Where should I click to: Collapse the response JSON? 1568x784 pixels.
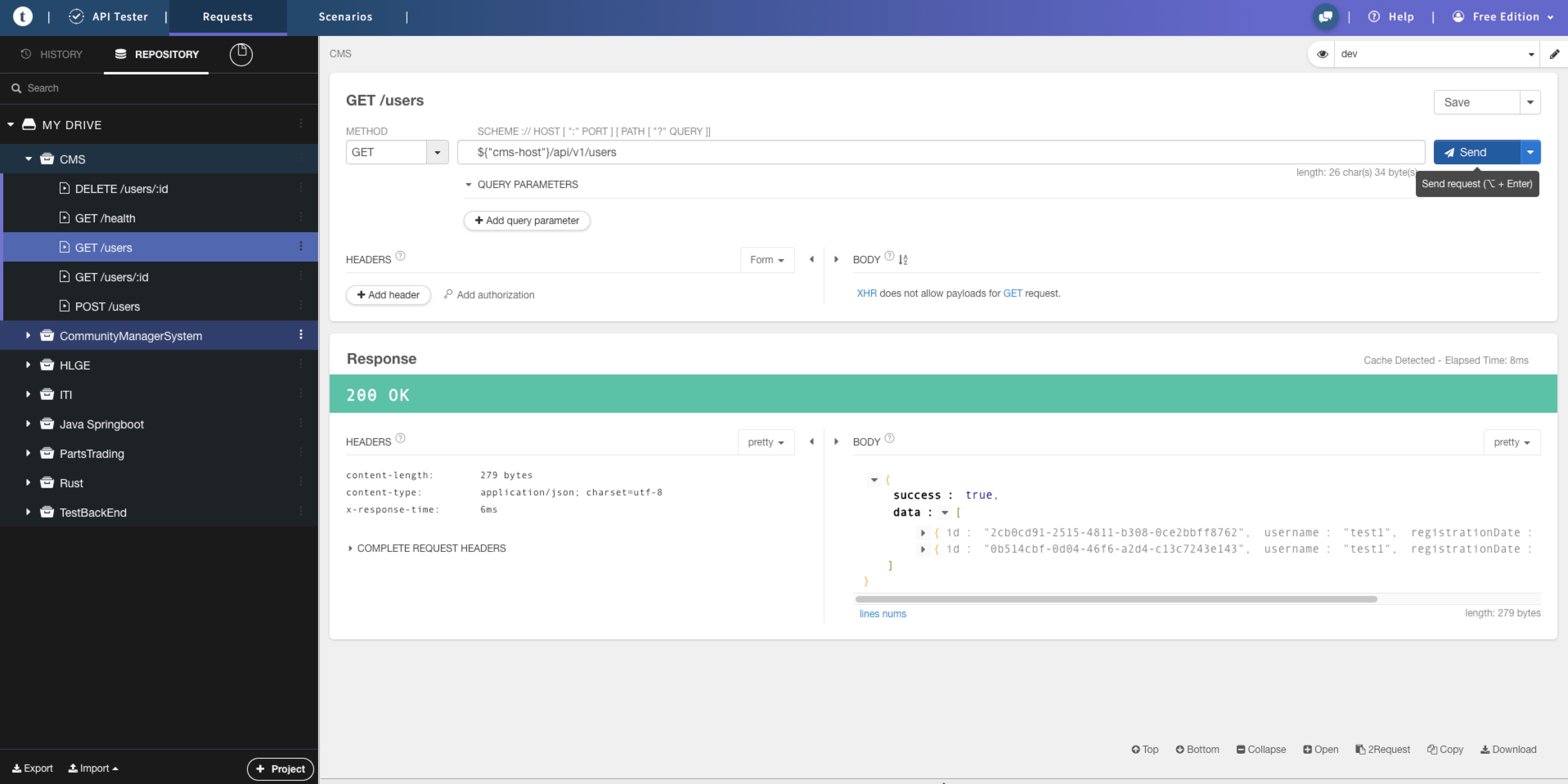pyautogui.click(x=1260, y=749)
